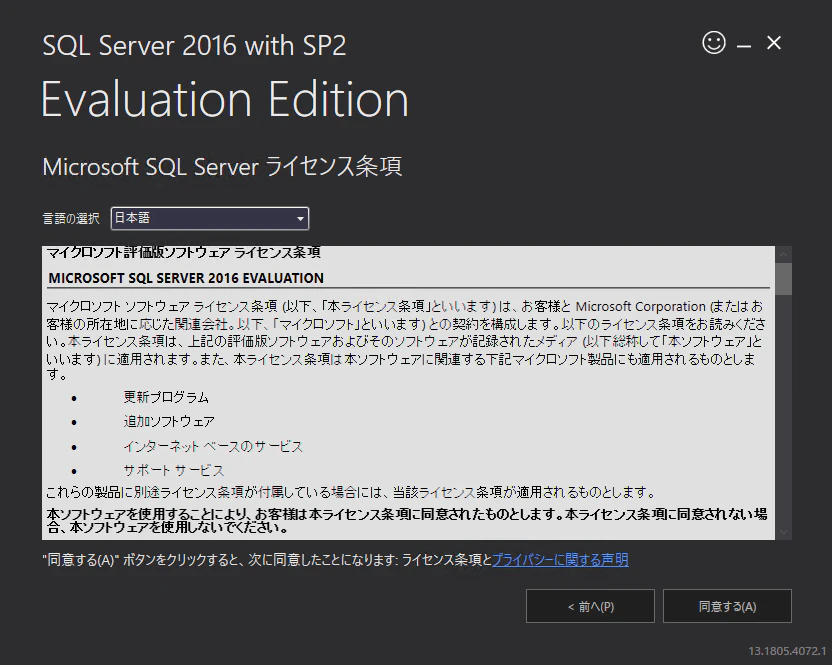Image resolution: width=832 pixels, height=665 pixels.
Task: Click the 追加ソフトウェア bullet item
Action: point(169,421)
